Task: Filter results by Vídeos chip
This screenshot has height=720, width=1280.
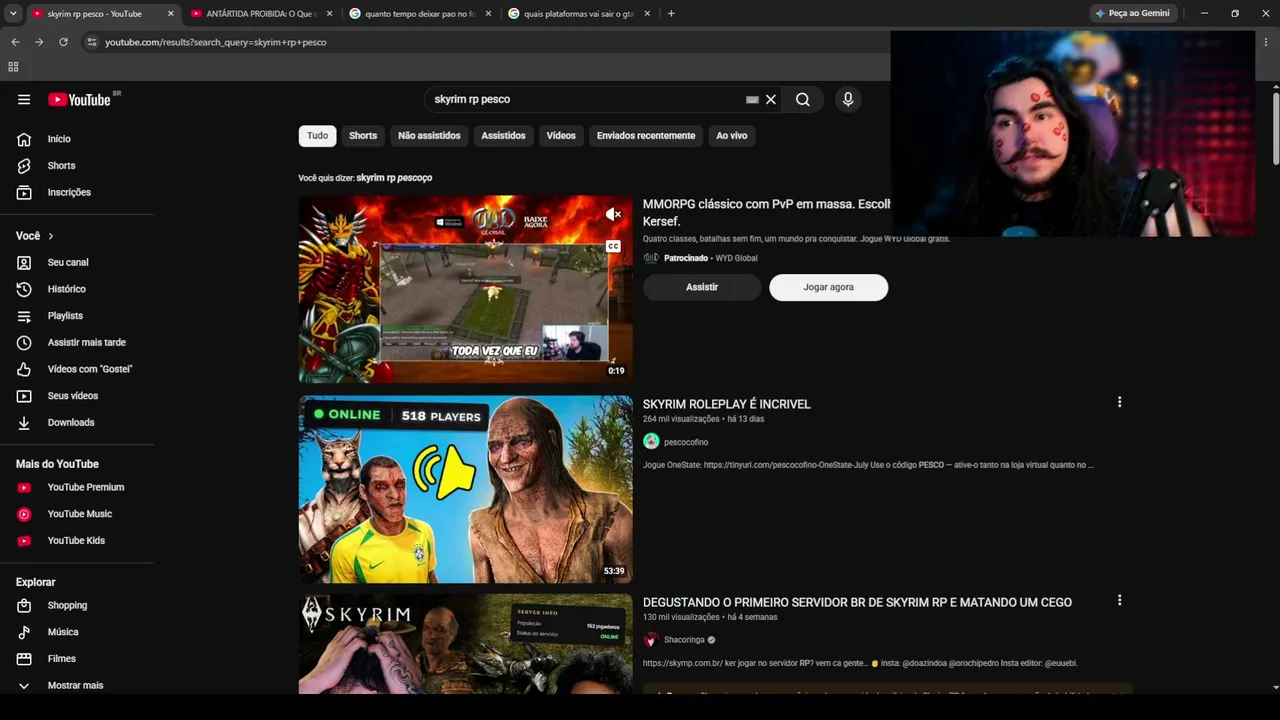Action: pyautogui.click(x=561, y=136)
